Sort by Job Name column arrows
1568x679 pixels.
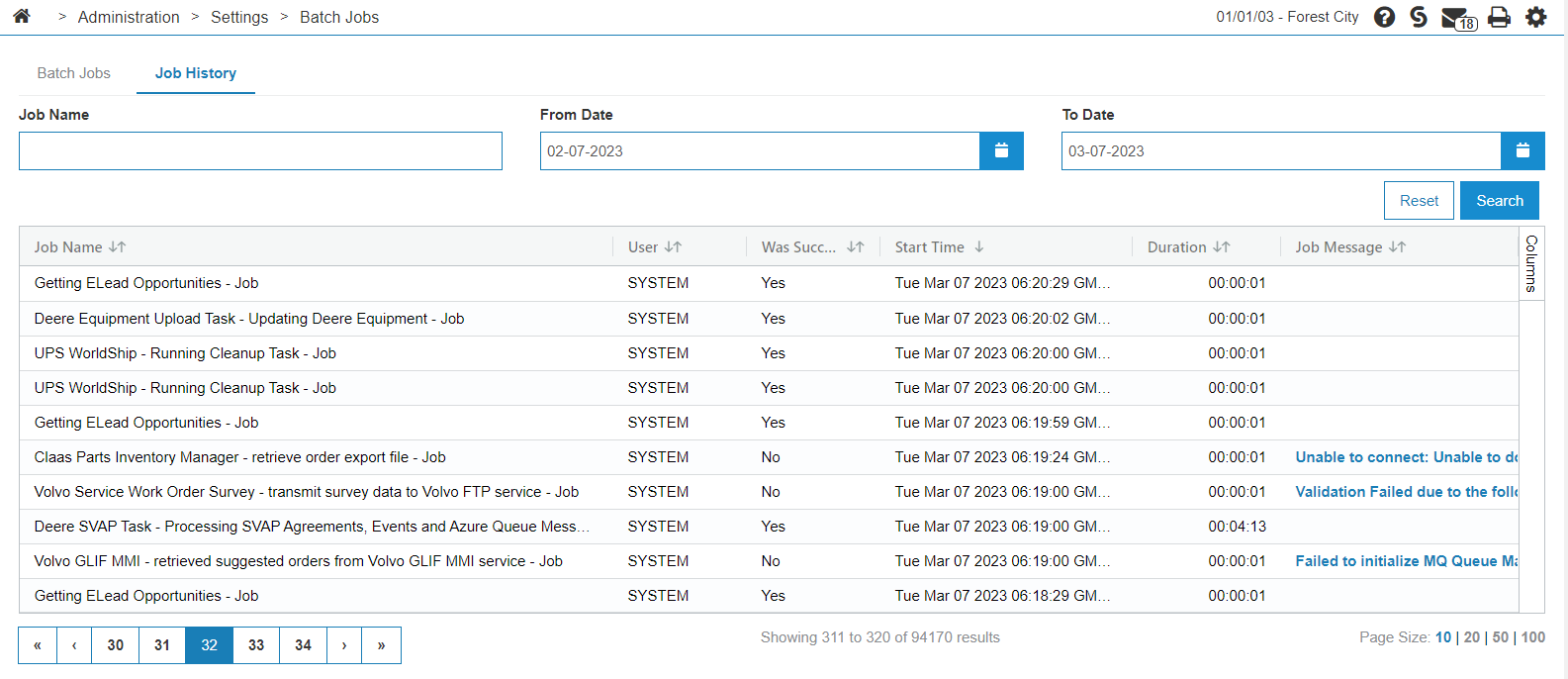click(x=118, y=247)
